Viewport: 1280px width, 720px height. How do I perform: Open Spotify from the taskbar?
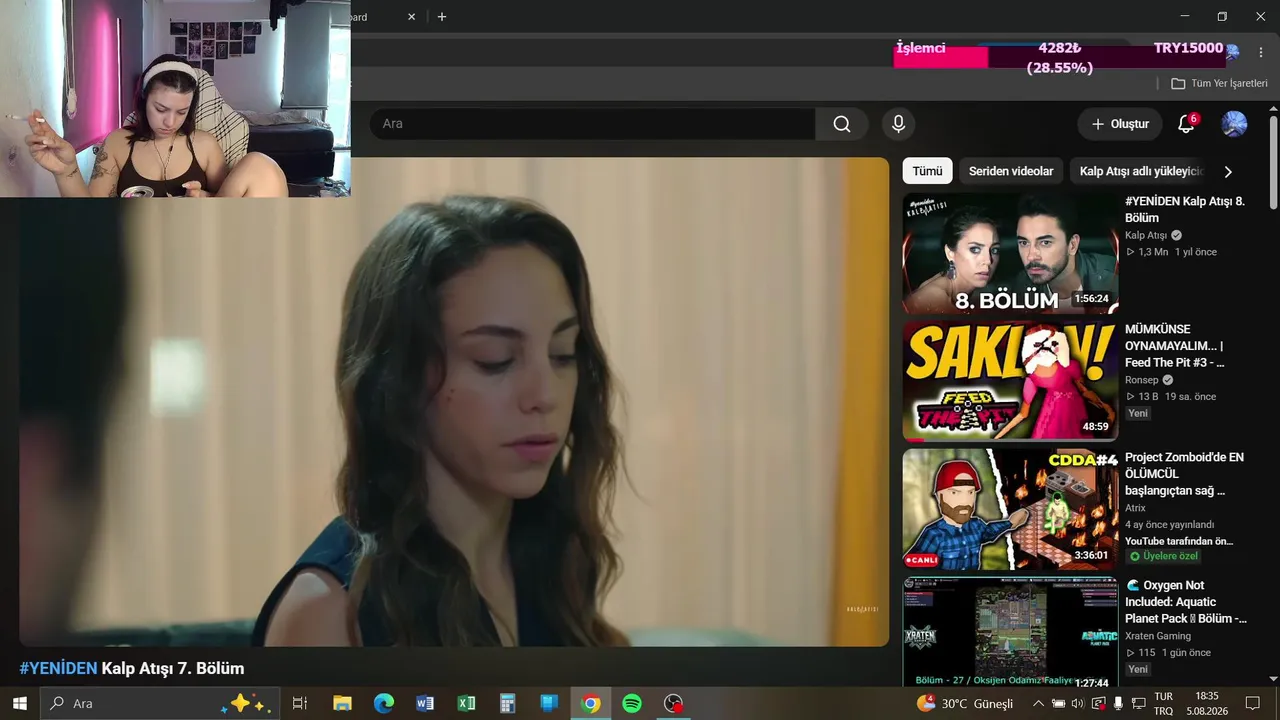(632, 703)
